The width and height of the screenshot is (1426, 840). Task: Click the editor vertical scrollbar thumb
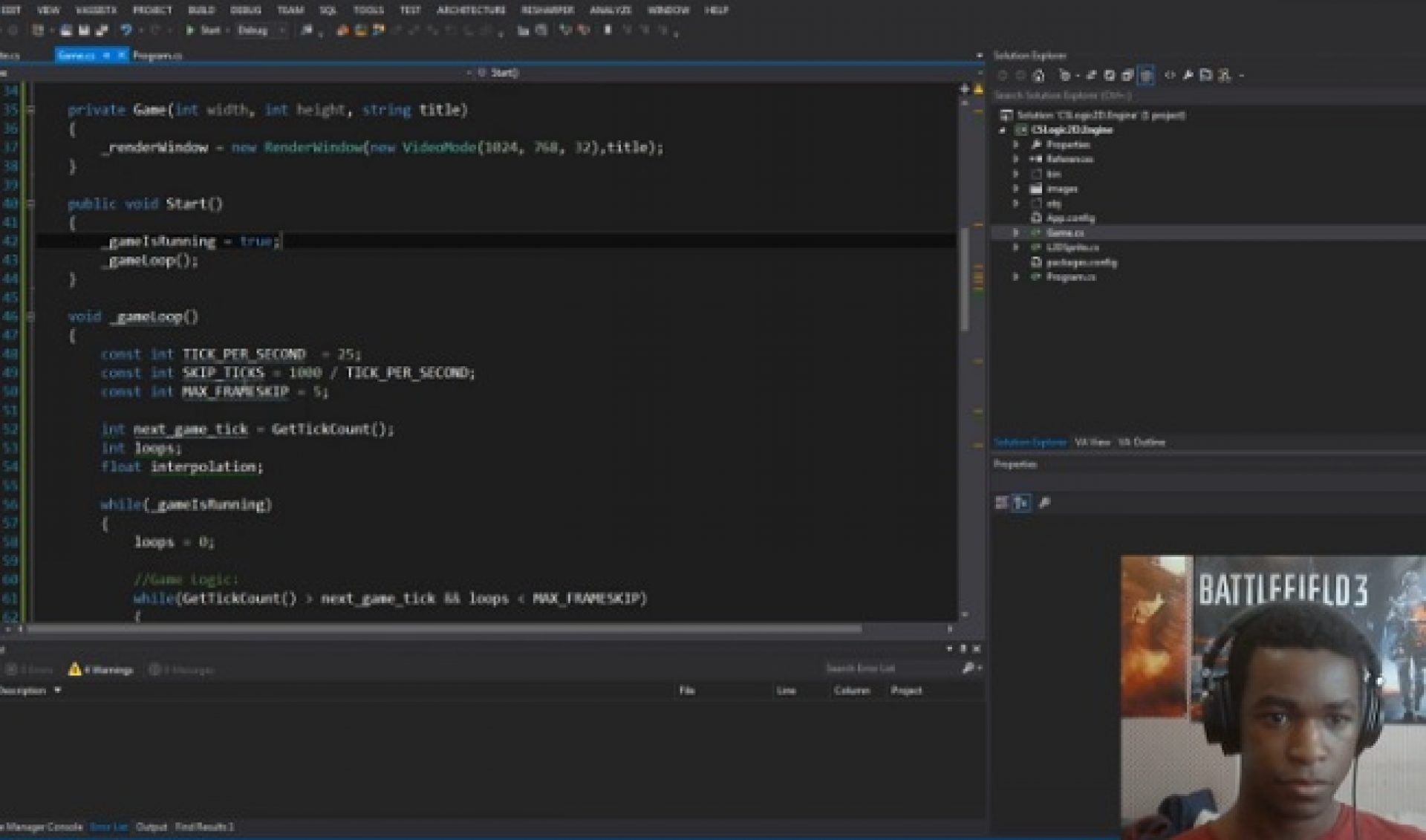pyautogui.click(x=965, y=279)
